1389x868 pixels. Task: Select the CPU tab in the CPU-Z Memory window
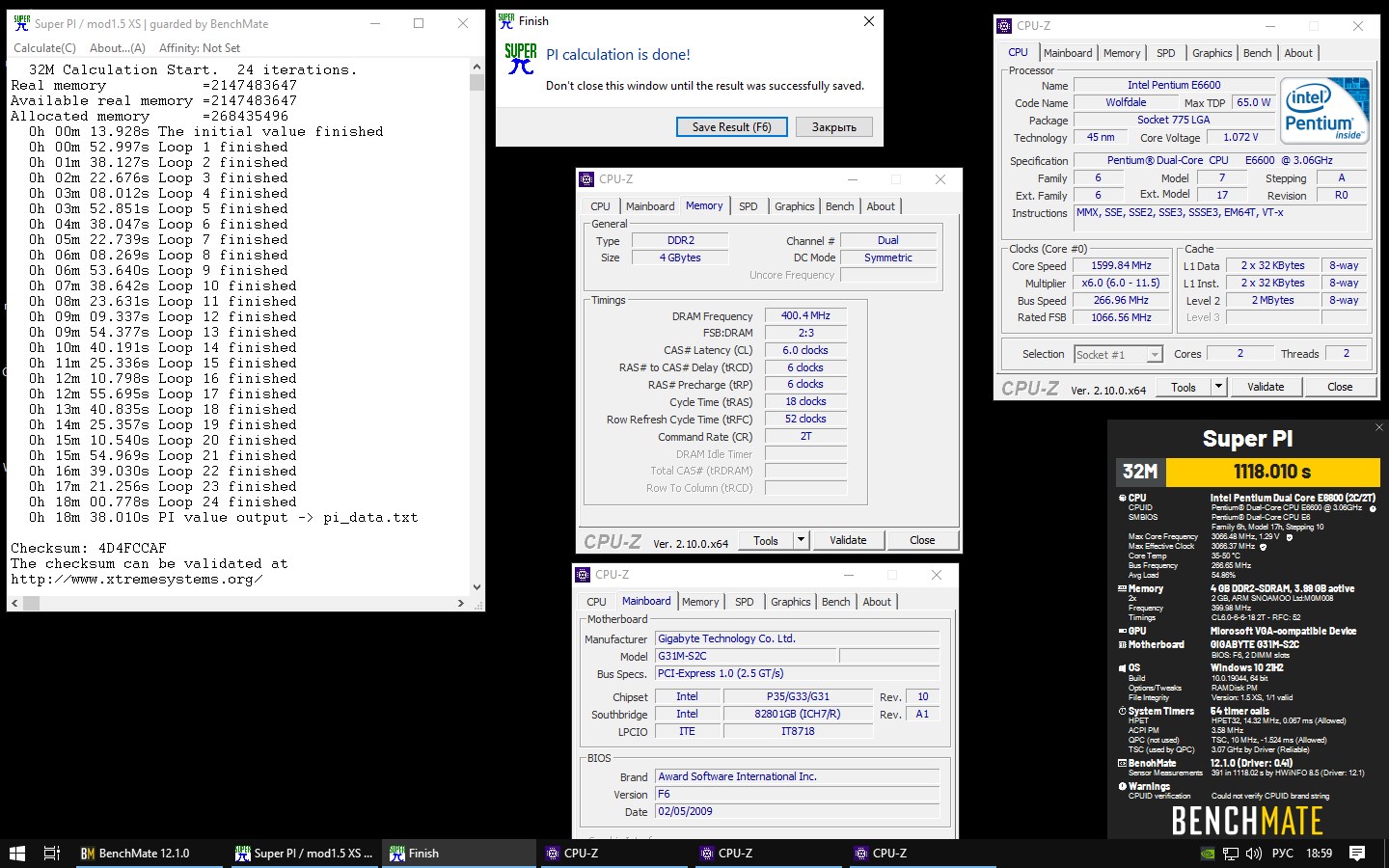[x=600, y=206]
